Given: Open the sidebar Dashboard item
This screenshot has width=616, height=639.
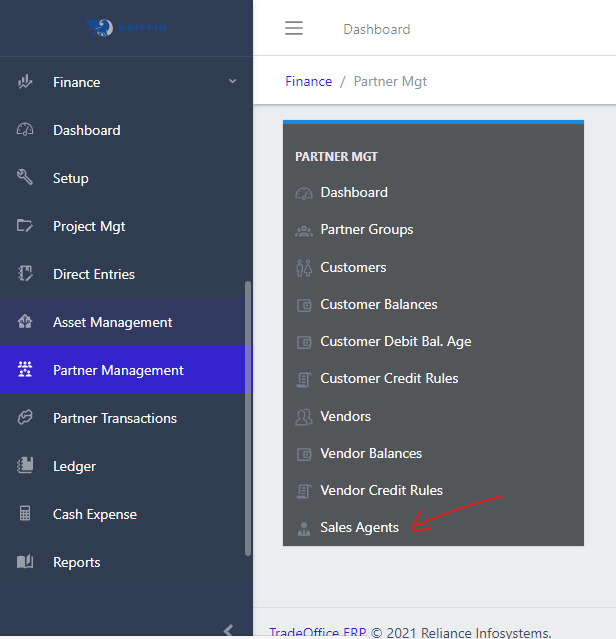Looking at the screenshot, I should pyautogui.click(x=126, y=130).
